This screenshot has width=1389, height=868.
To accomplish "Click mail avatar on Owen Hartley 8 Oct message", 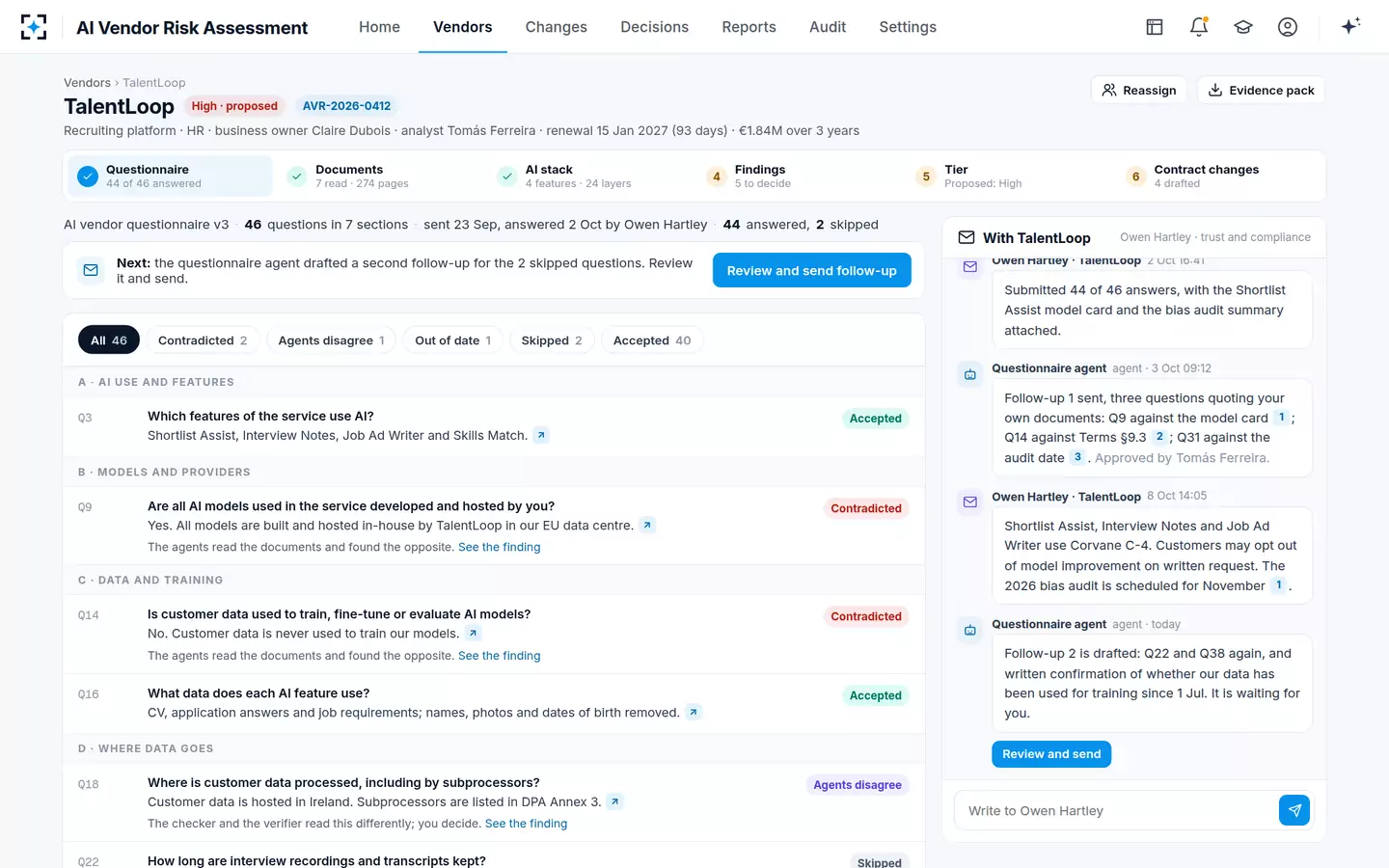I will (x=970, y=502).
